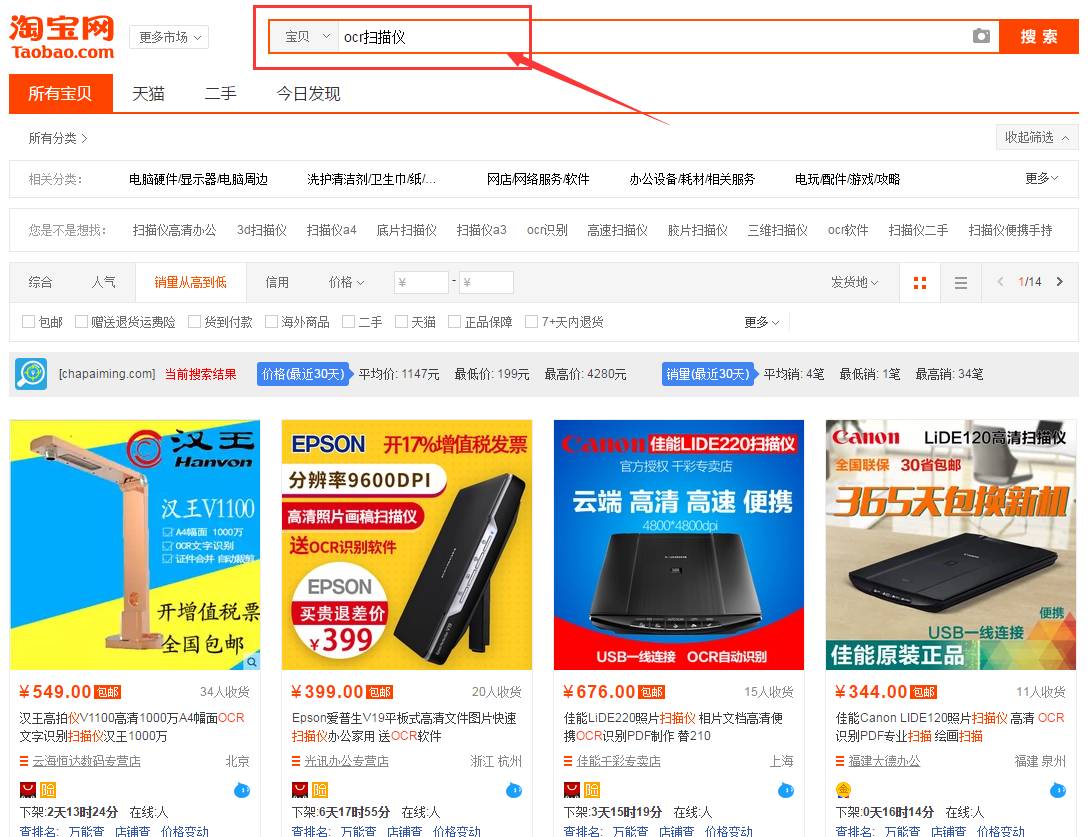This screenshot has width=1088, height=837.
Task: Check the 正品保障 checkbox
Action: tap(454, 322)
